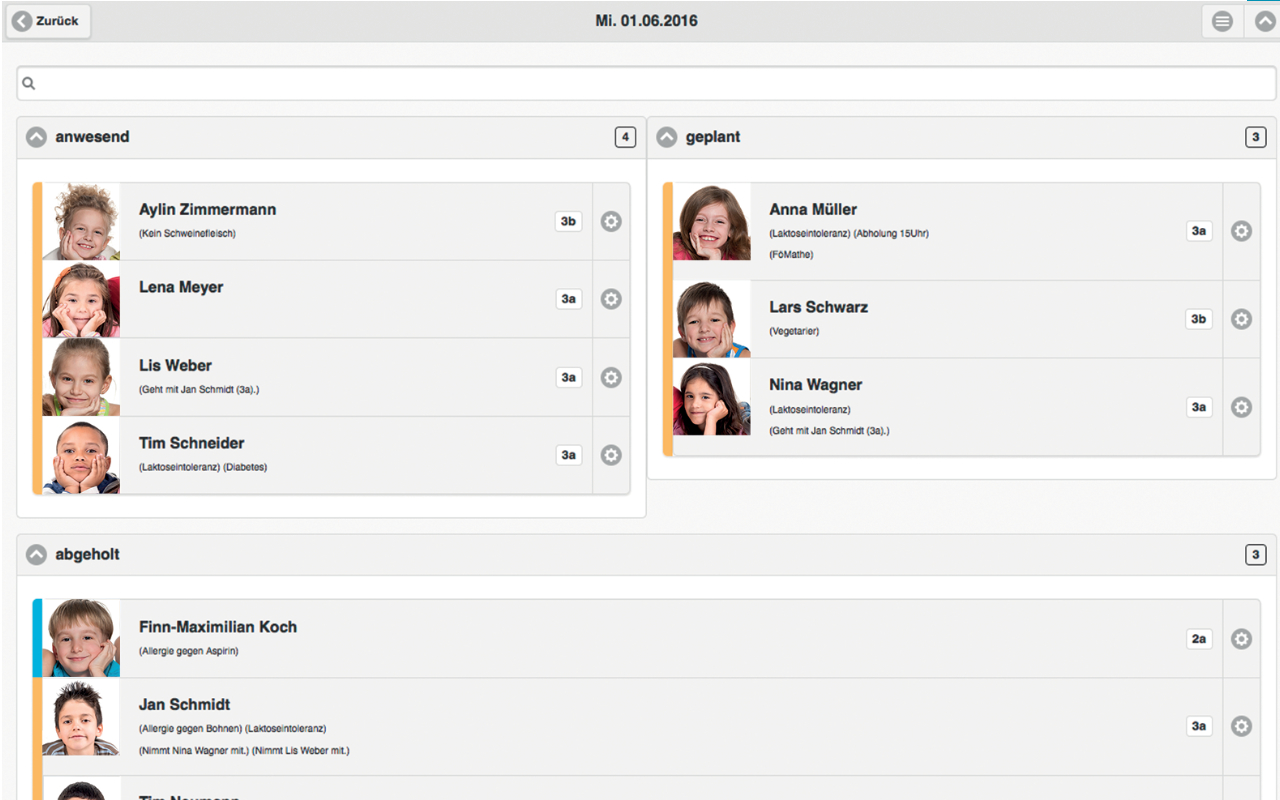Open gear options for Lars Schwarz
Viewport: 1280px width, 800px height.
(1241, 319)
